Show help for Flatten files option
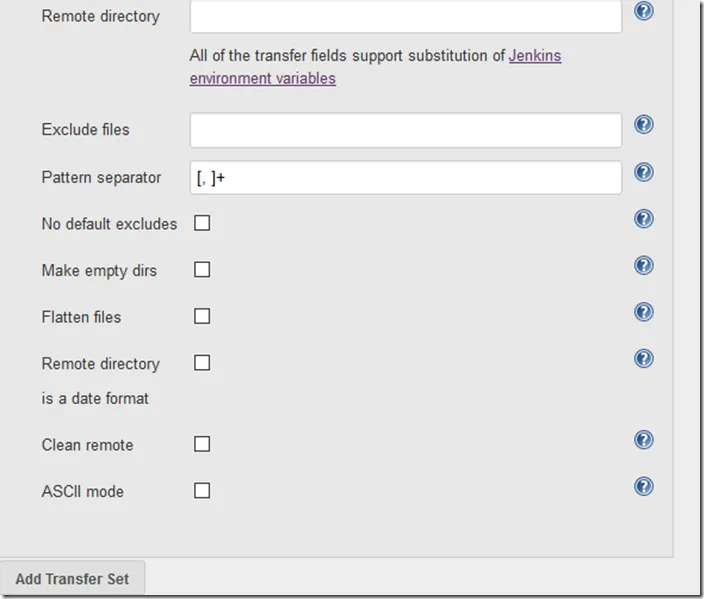The width and height of the screenshot is (704, 599). click(644, 312)
